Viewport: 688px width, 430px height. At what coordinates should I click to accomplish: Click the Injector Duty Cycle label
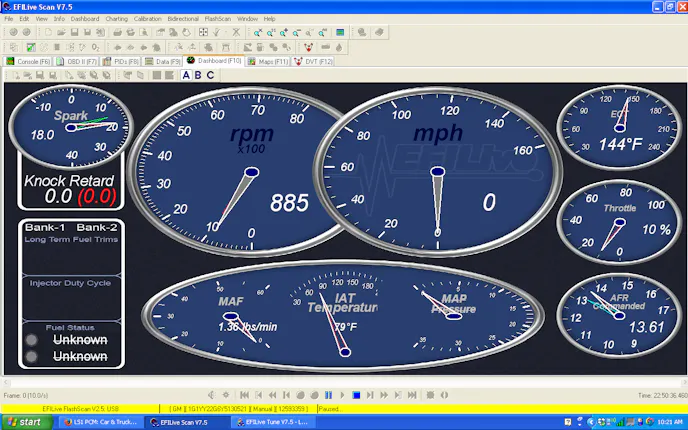click(70, 283)
